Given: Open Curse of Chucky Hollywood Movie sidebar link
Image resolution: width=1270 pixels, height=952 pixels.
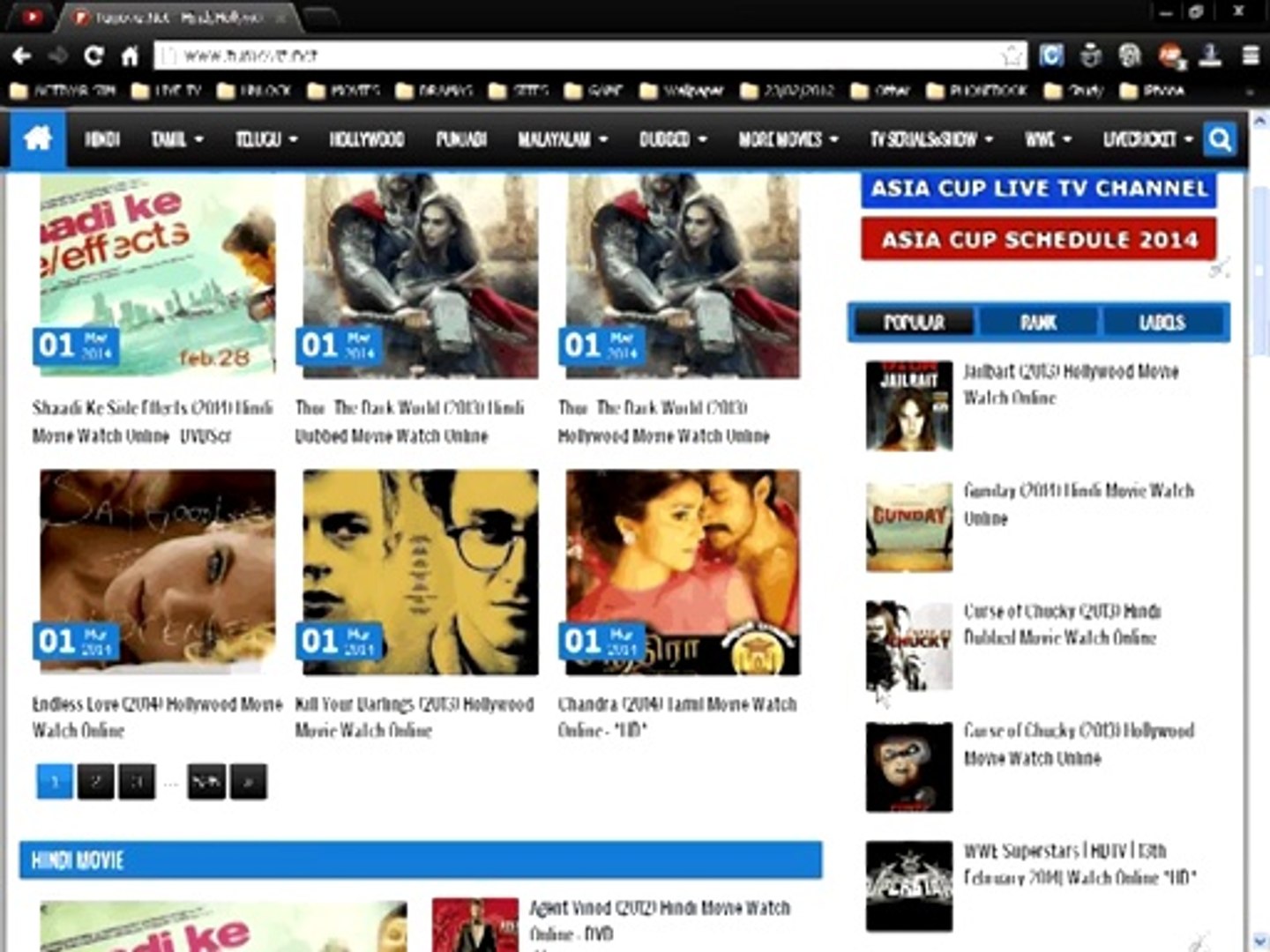Looking at the screenshot, I should tap(1079, 744).
